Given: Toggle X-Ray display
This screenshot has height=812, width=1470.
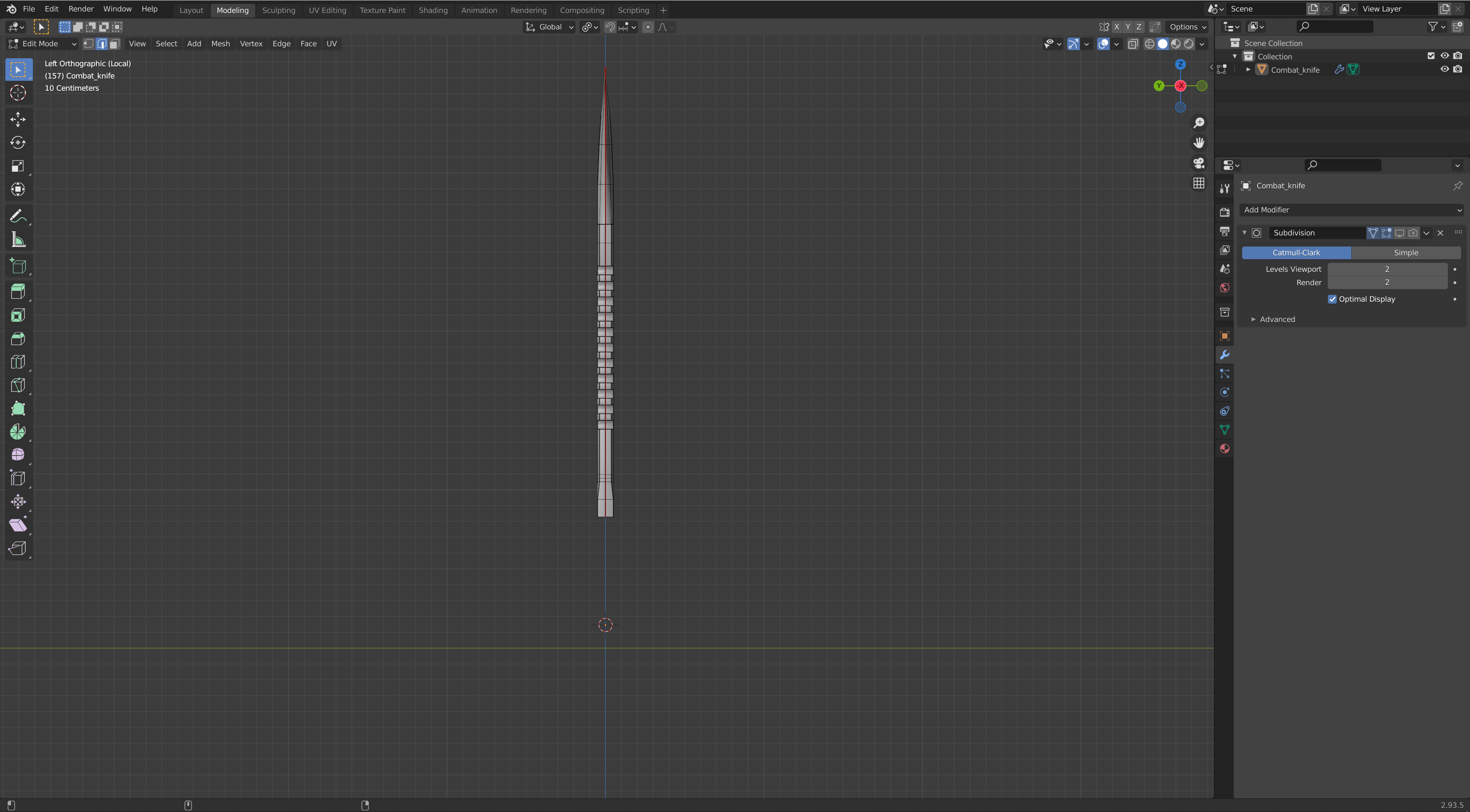Looking at the screenshot, I should pyautogui.click(x=1133, y=44).
